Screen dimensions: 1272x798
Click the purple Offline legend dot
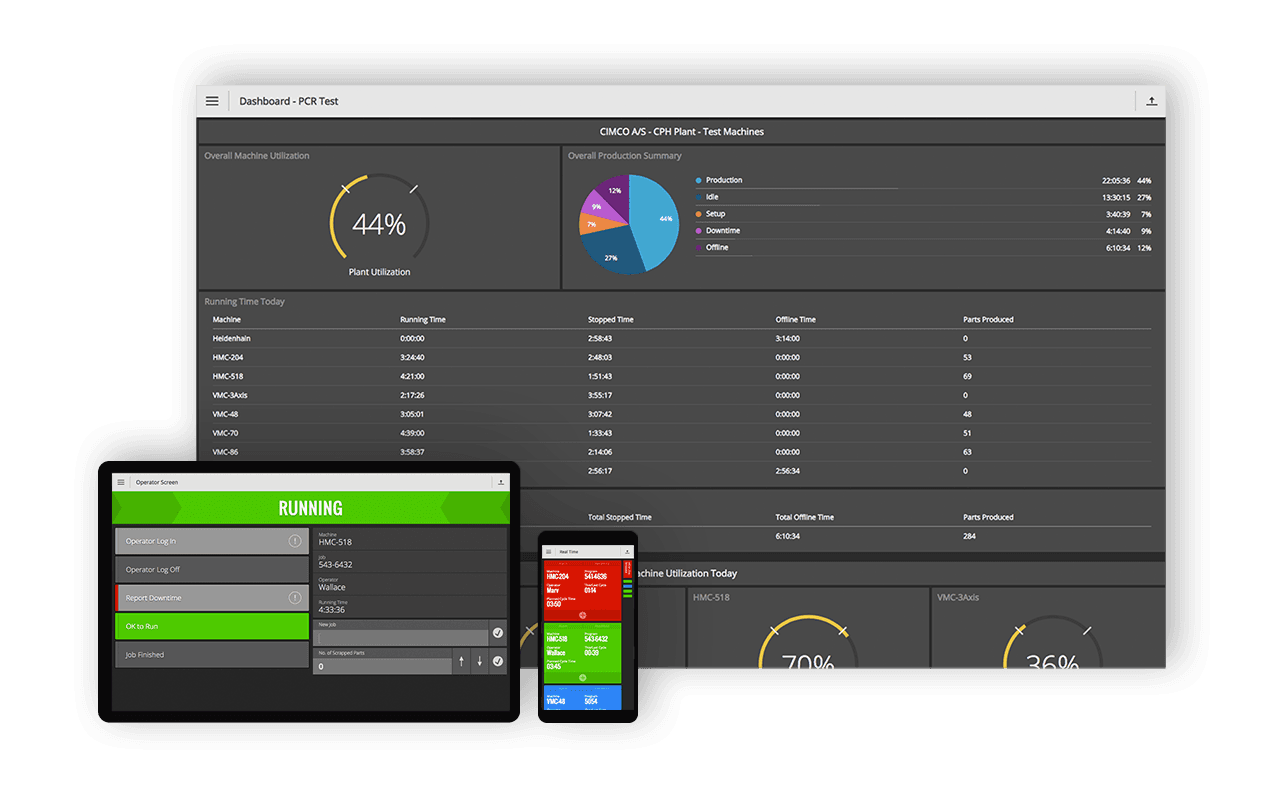coord(698,247)
